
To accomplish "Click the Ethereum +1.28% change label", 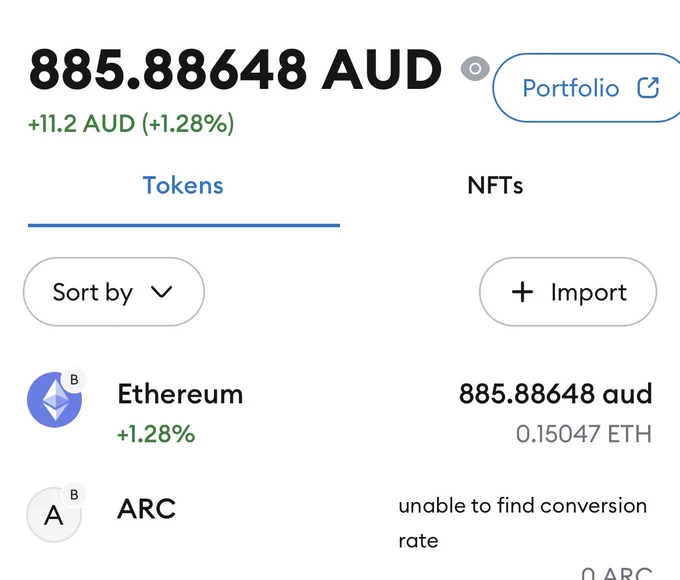I will [x=156, y=434].
